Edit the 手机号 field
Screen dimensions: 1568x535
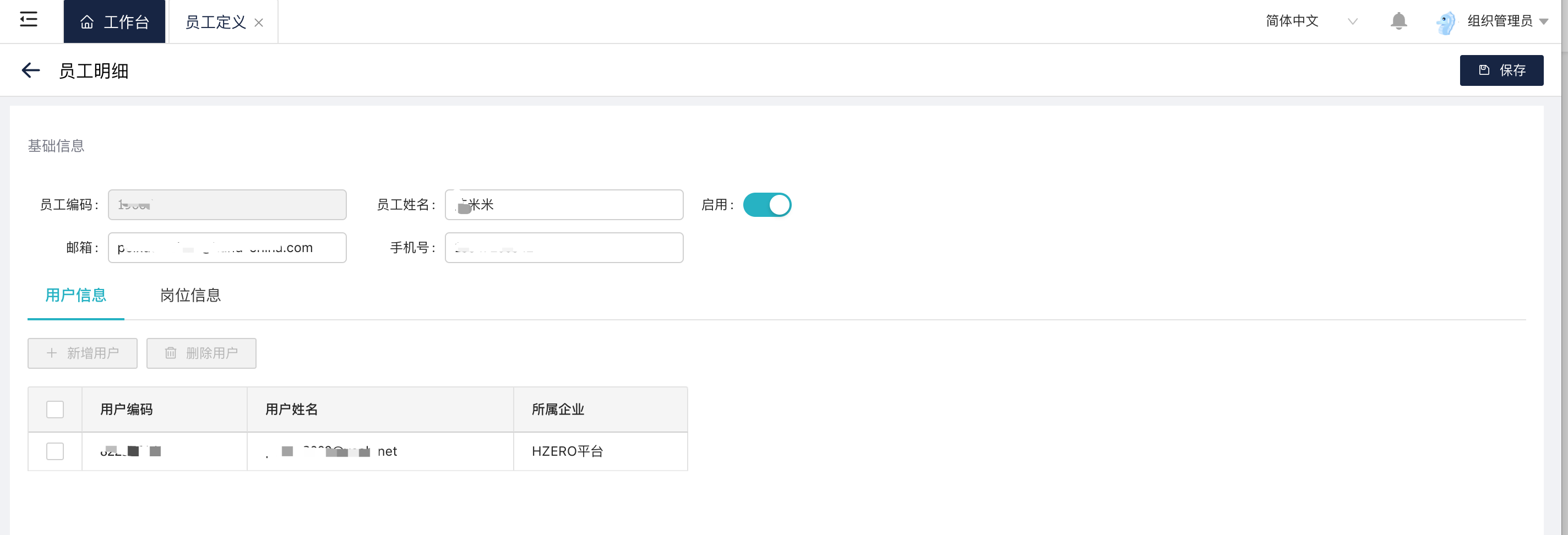coord(564,248)
